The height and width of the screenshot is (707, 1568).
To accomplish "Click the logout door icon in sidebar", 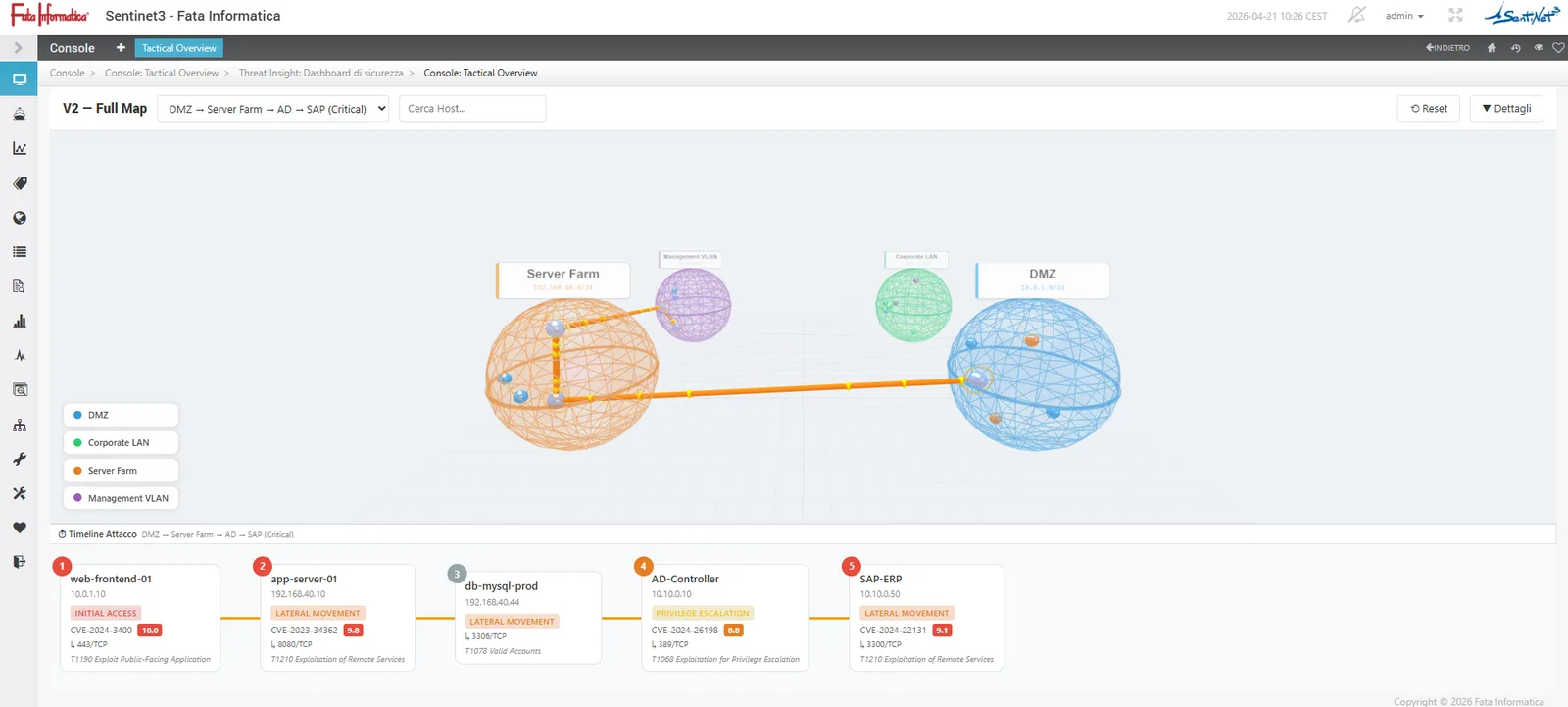I will pyautogui.click(x=19, y=562).
